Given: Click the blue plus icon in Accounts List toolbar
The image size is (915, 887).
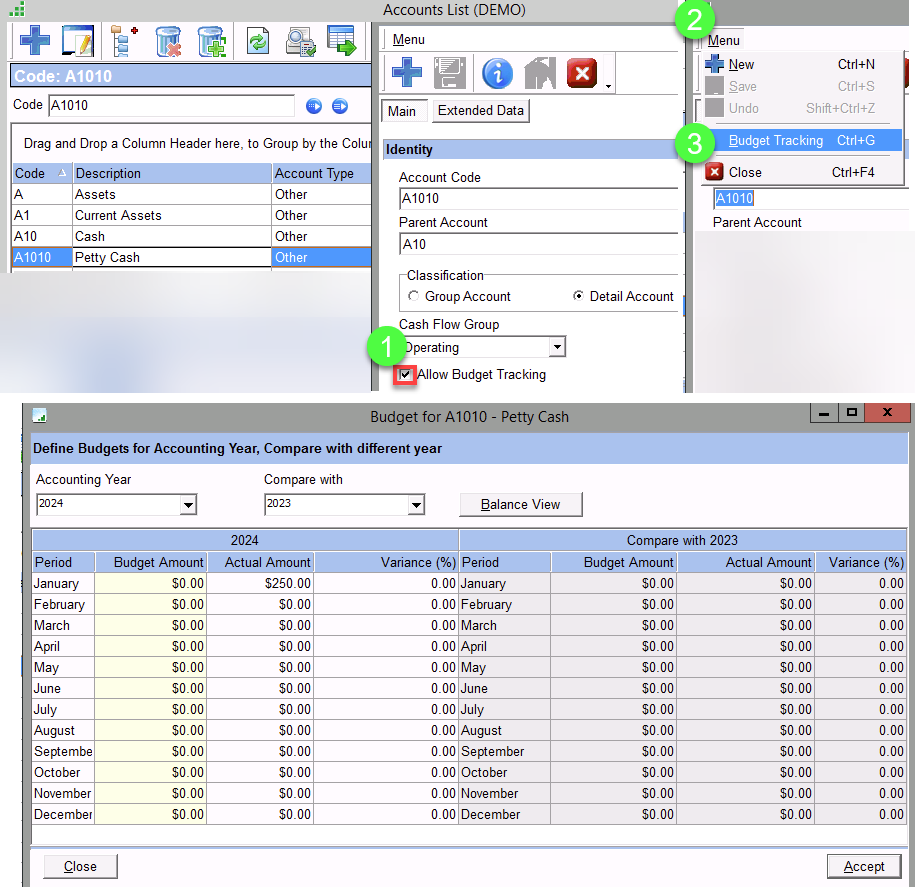Looking at the screenshot, I should pos(35,42).
